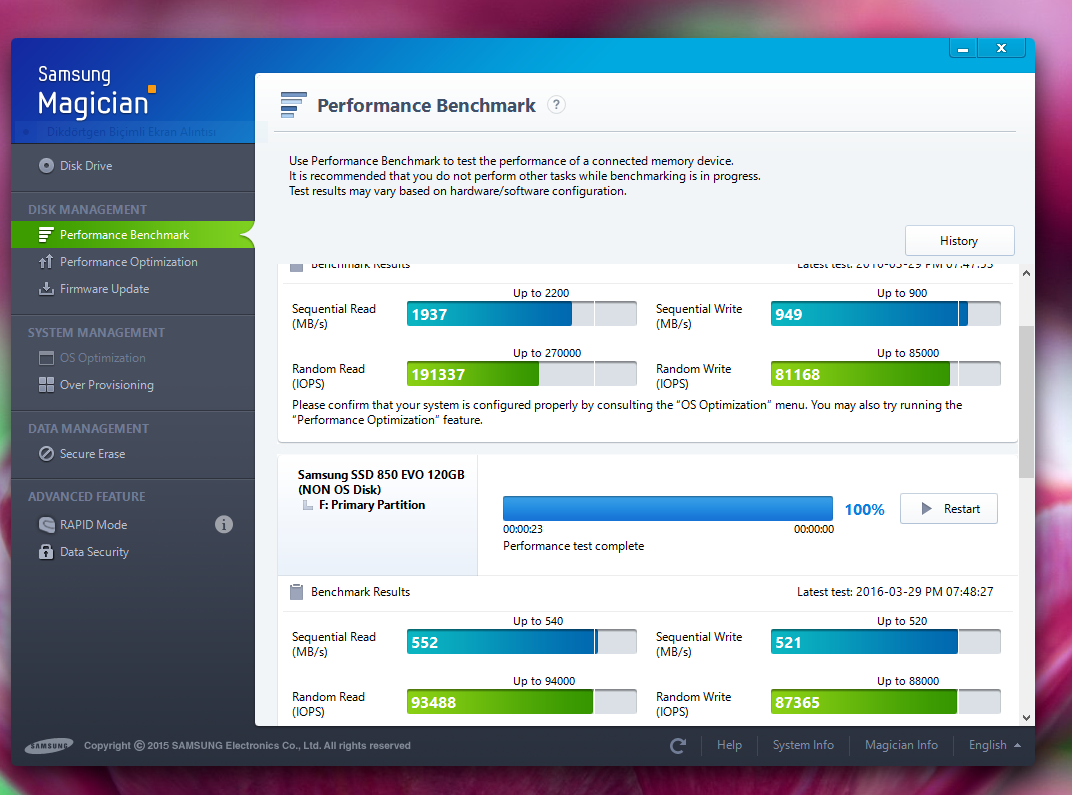Screen dimensions: 1072x795
Task: Click the 'Performance test complete' status text
Action: 574,546
